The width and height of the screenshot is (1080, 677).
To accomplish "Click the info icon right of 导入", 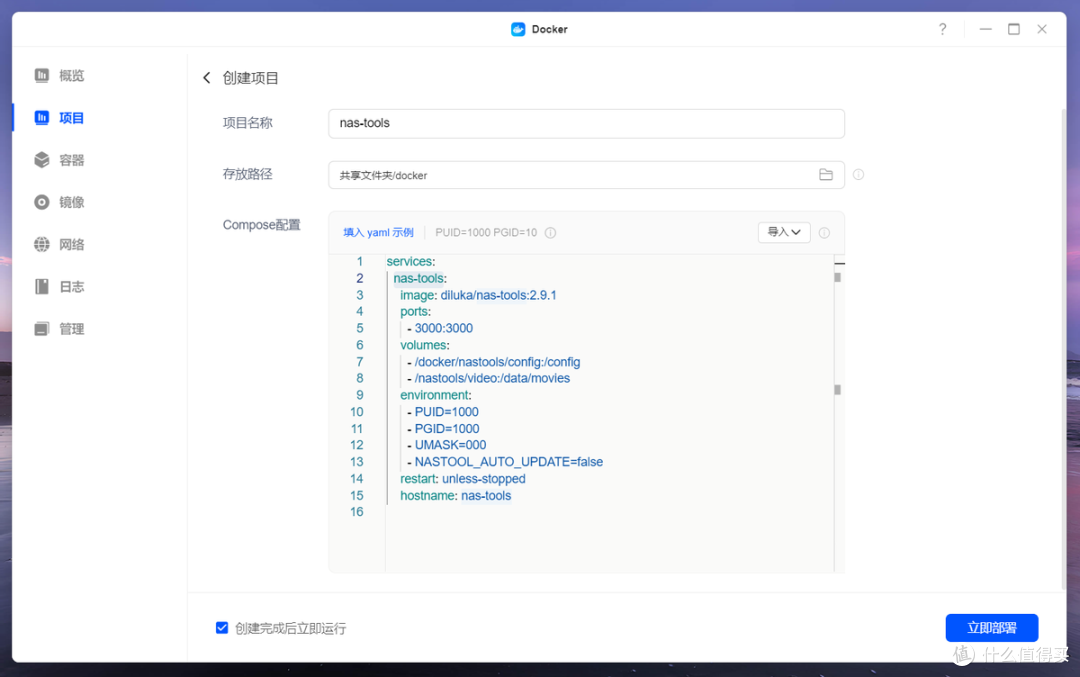I will [824, 233].
